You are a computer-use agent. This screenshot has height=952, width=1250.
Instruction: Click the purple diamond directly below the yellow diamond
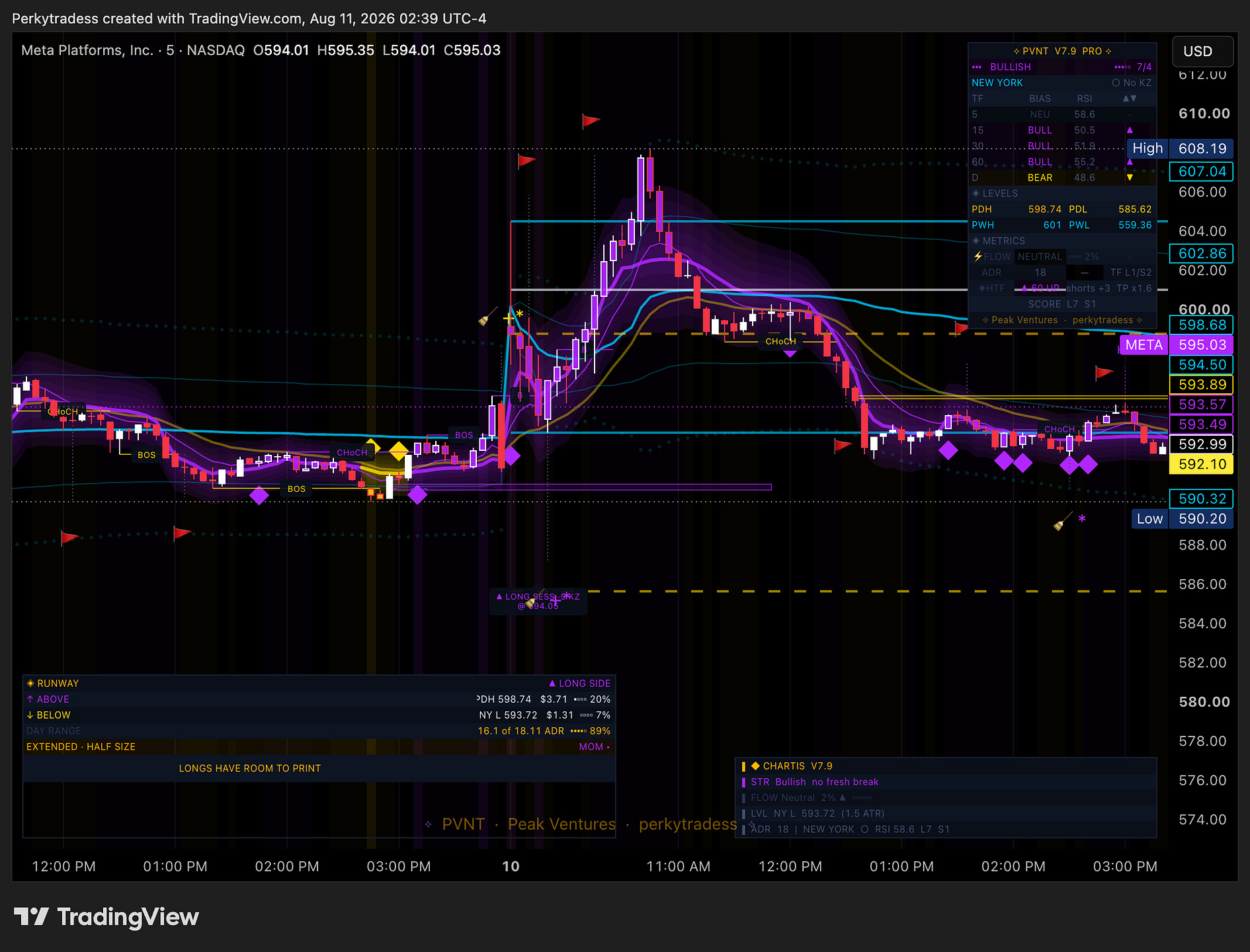point(417,495)
